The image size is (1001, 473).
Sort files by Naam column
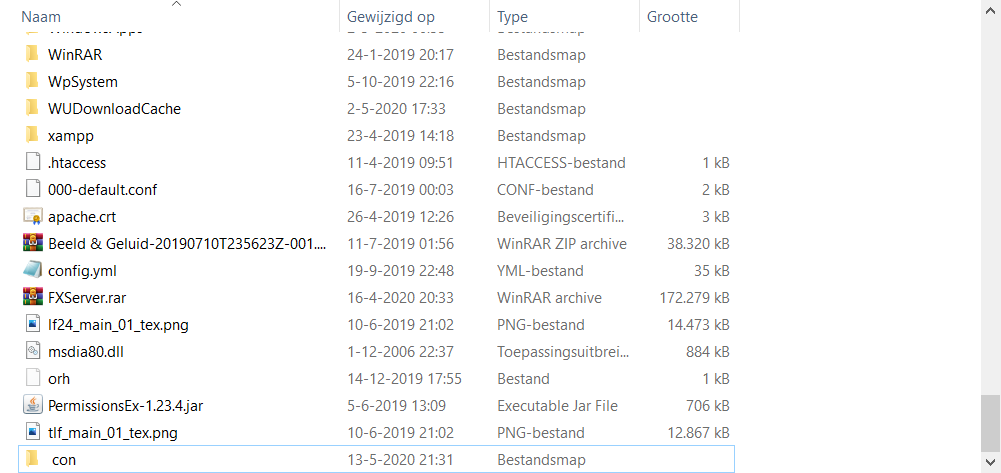(x=40, y=17)
